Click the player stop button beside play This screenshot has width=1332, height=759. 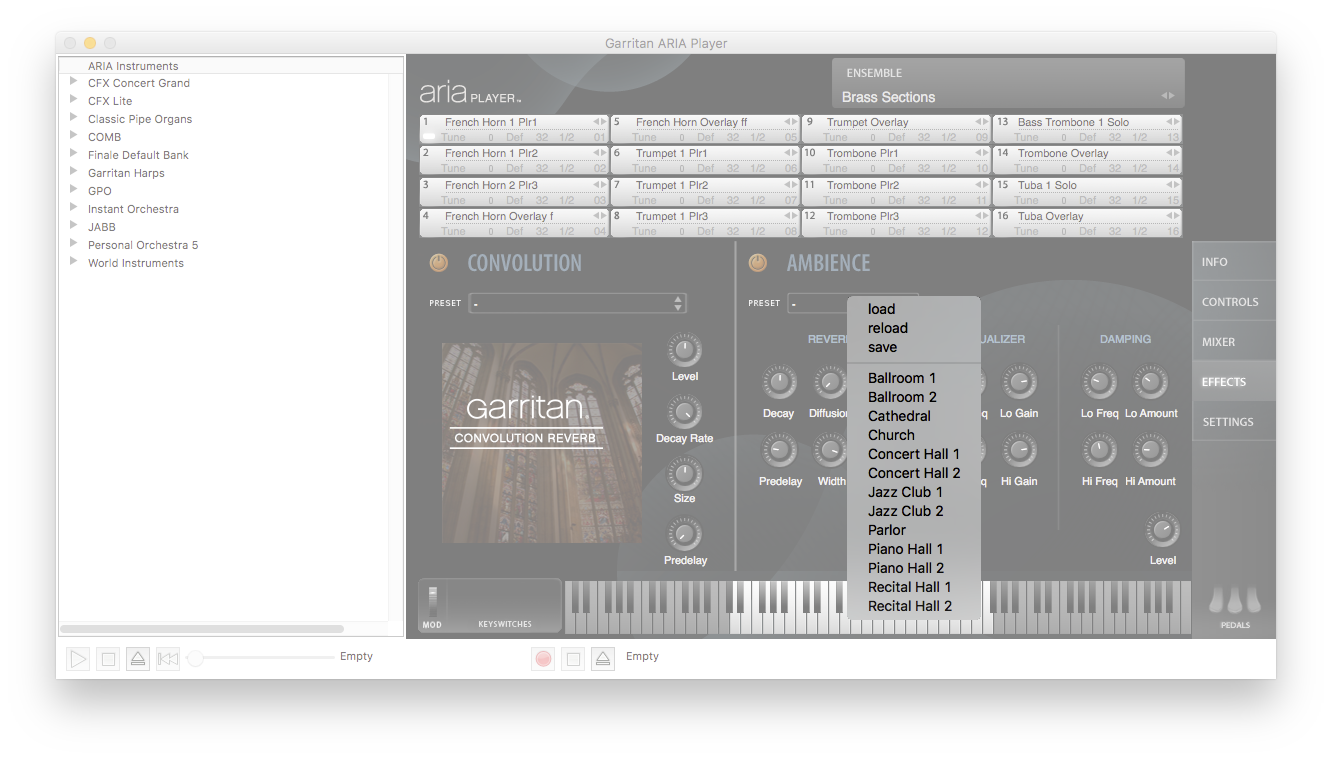[108, 659]
